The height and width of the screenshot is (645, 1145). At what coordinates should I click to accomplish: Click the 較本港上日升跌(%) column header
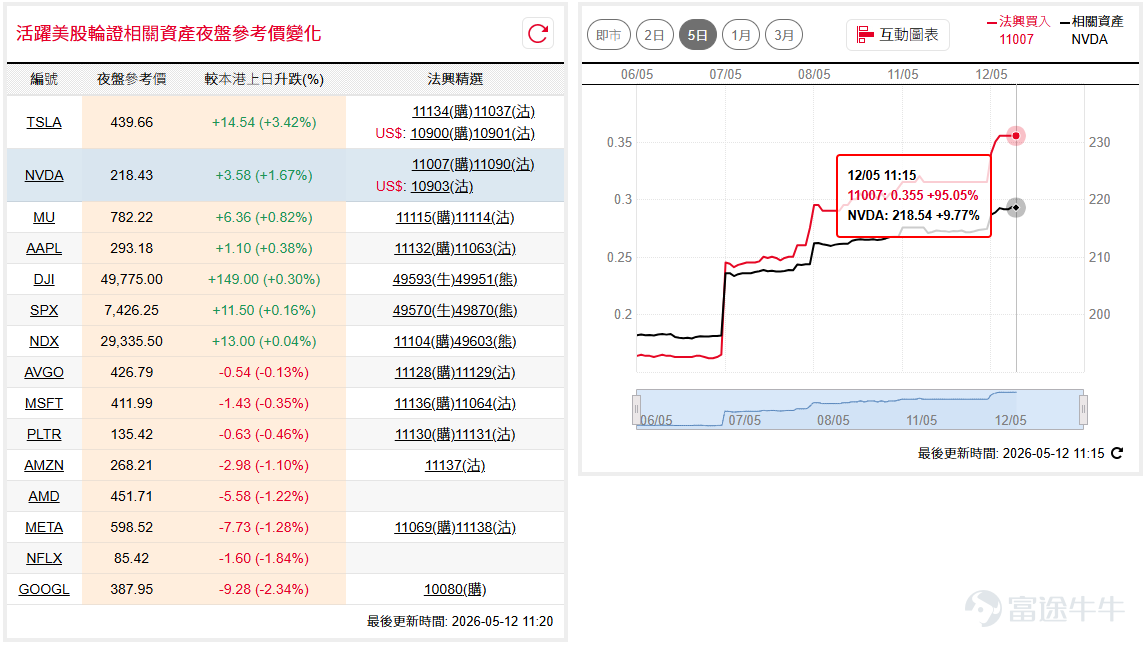(x=264, y=79)
